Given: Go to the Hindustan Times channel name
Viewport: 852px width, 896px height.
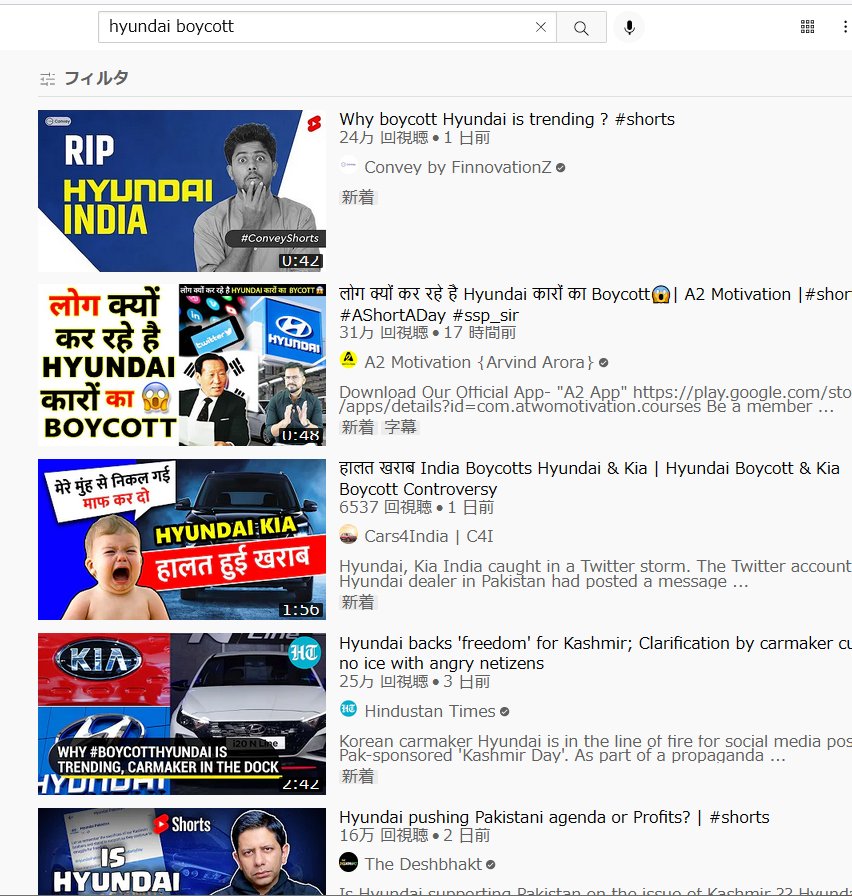Looking at the screenshot, I should 430,711.
